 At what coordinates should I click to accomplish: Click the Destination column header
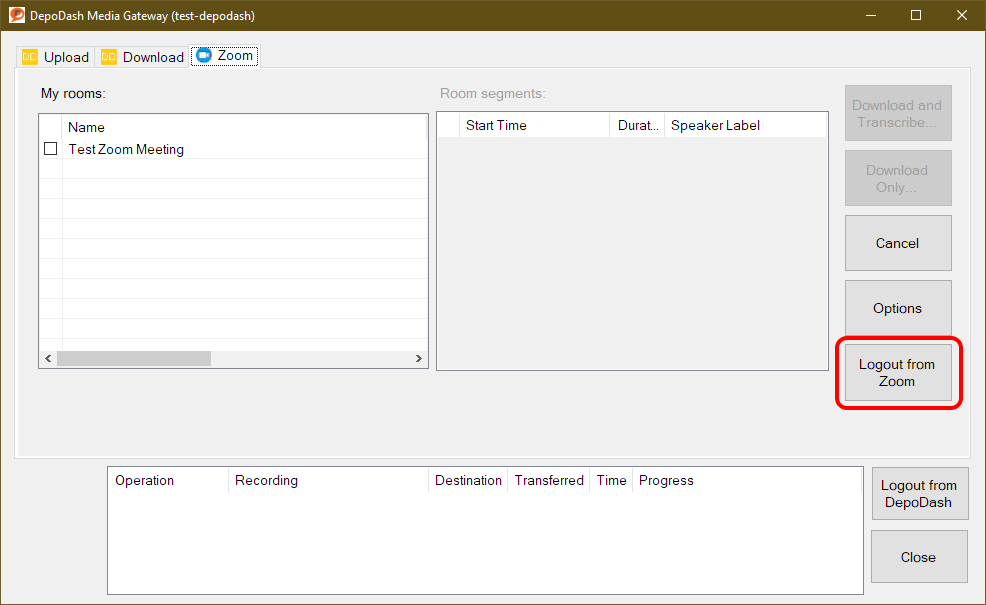click(x=468, y=480)
